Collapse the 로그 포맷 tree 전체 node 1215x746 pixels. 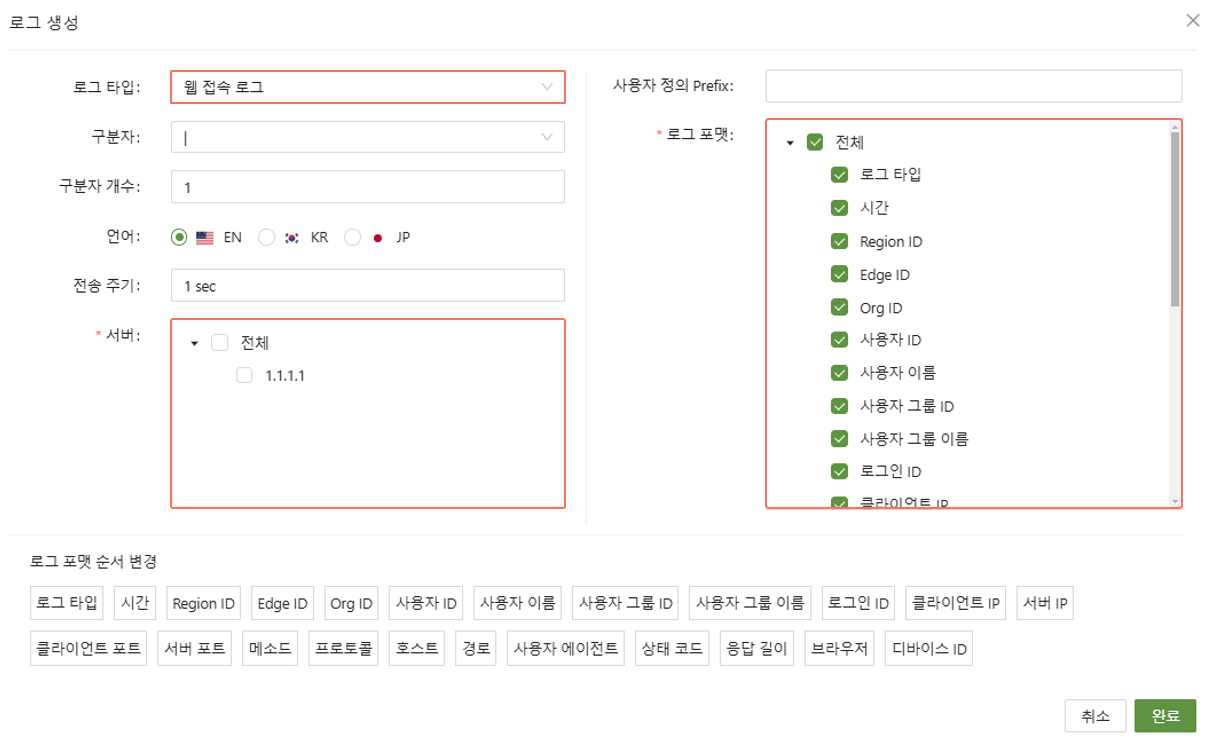tap(790, 143)
